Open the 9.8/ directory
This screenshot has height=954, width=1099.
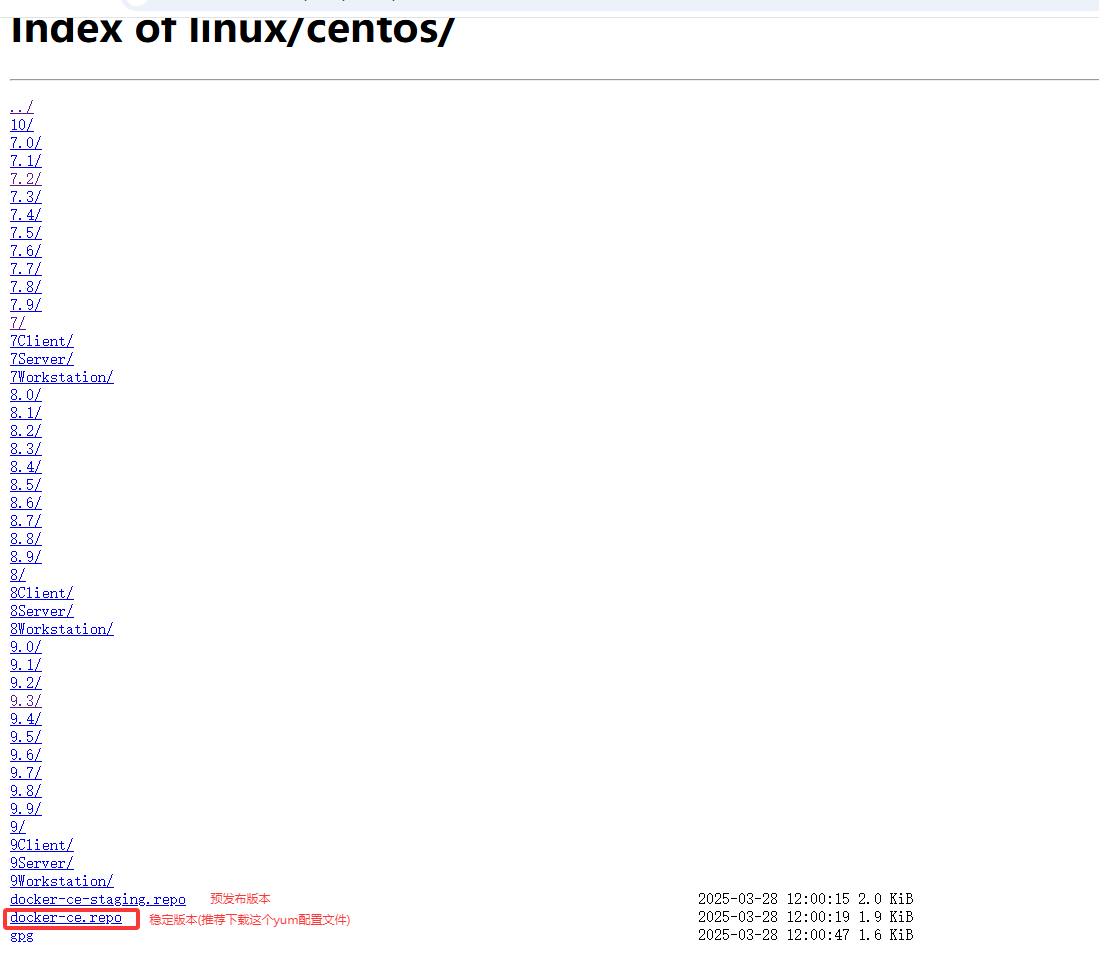26,791
